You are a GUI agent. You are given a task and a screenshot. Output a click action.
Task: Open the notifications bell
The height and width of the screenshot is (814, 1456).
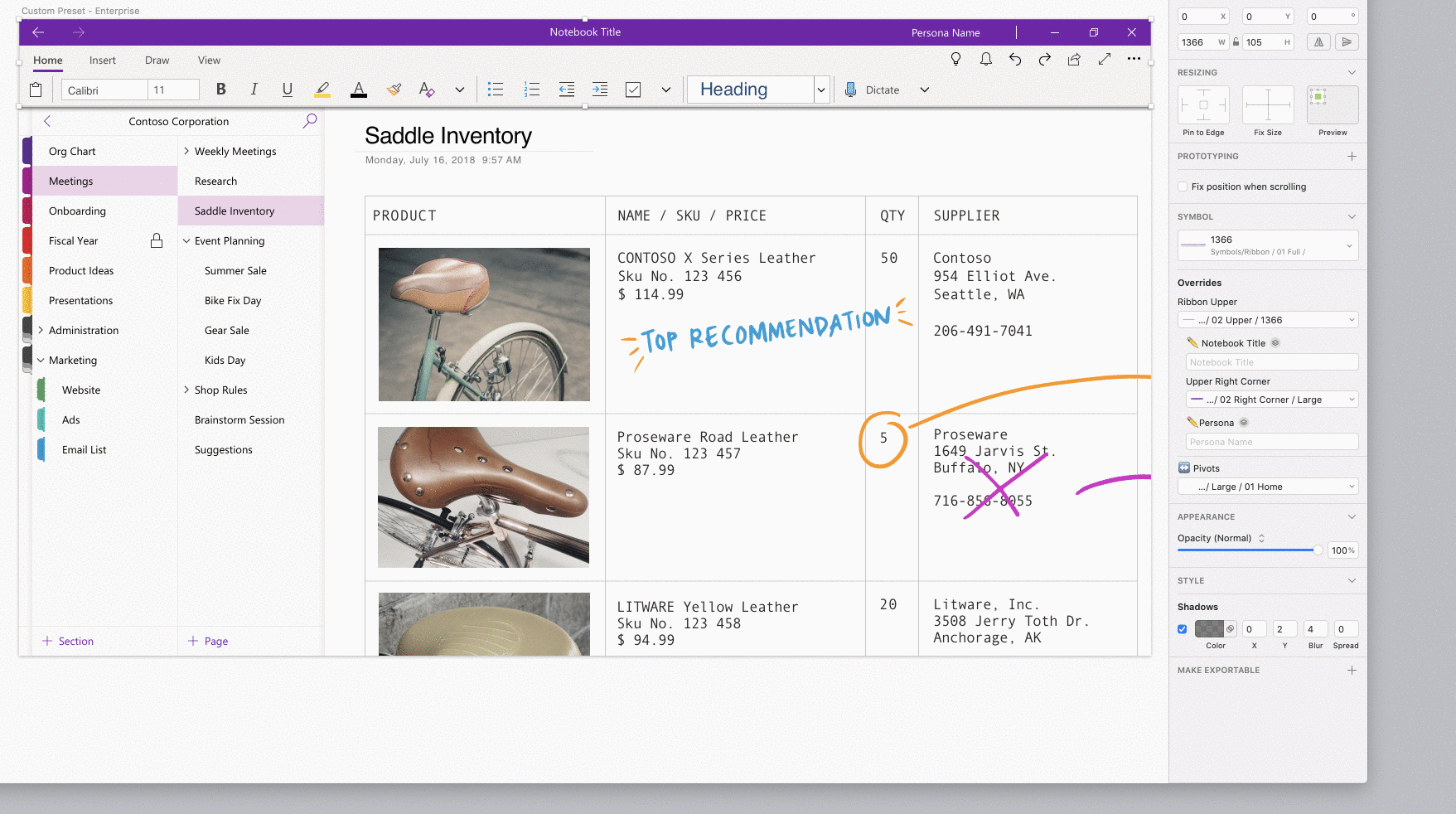pos(985,60)
